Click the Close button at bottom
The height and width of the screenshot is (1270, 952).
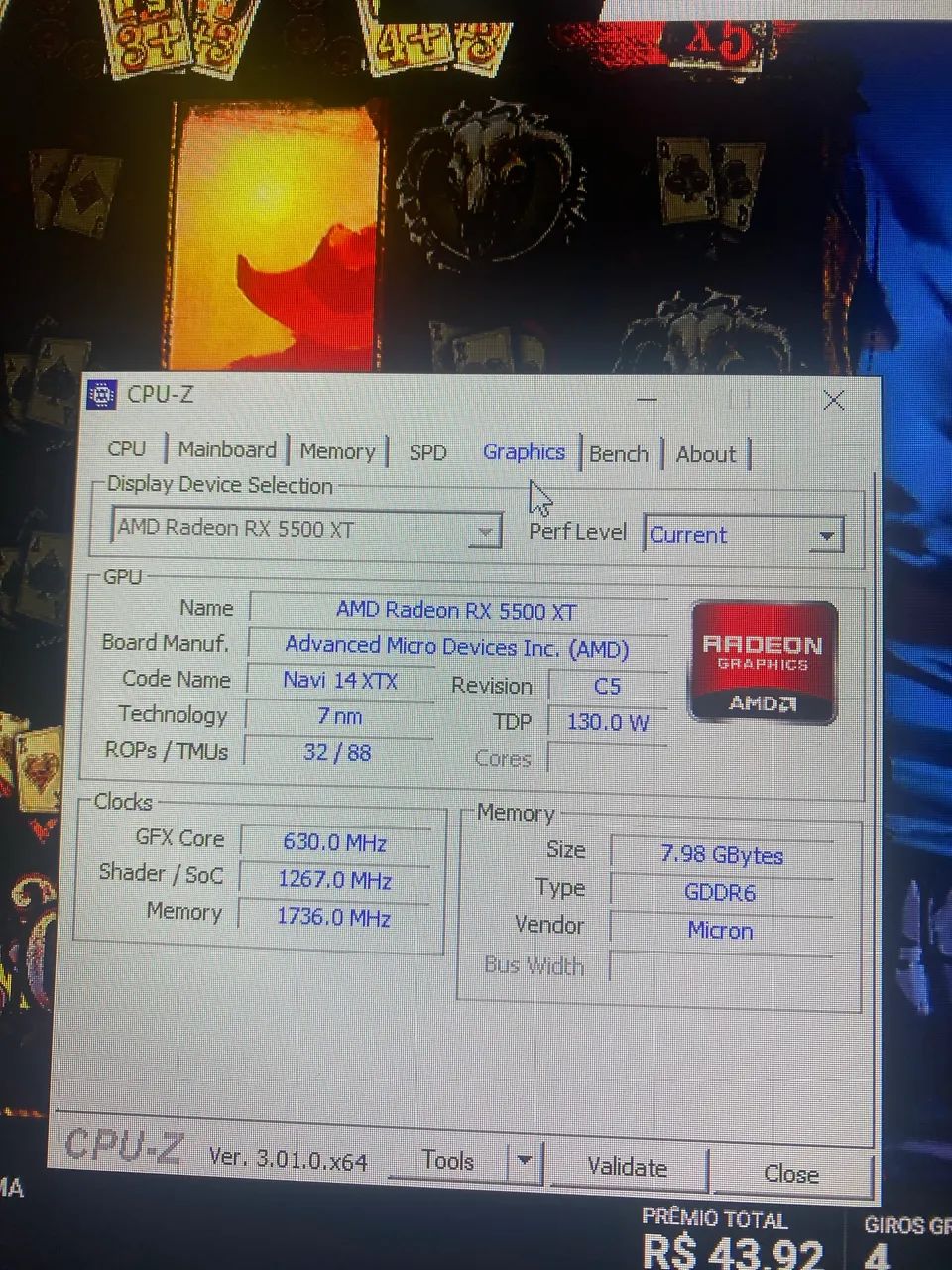click(791, 1173)
